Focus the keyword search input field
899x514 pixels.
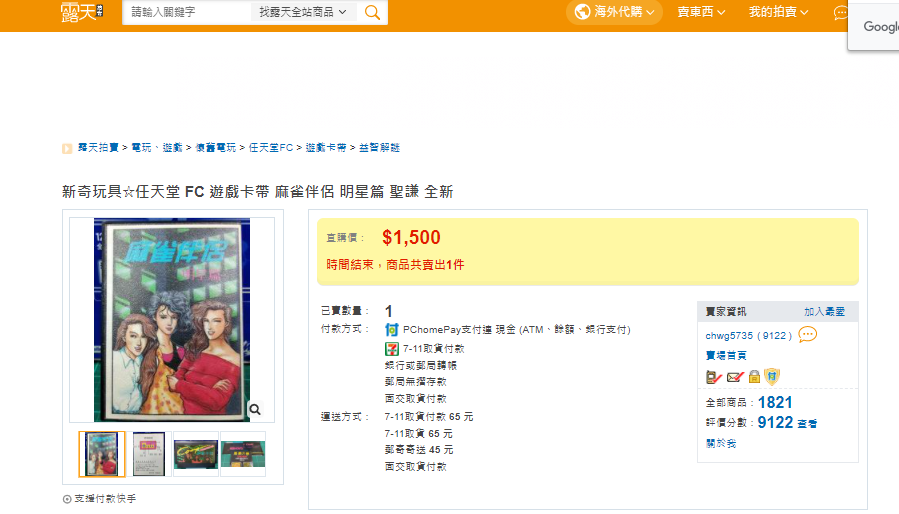coord(186,12)
